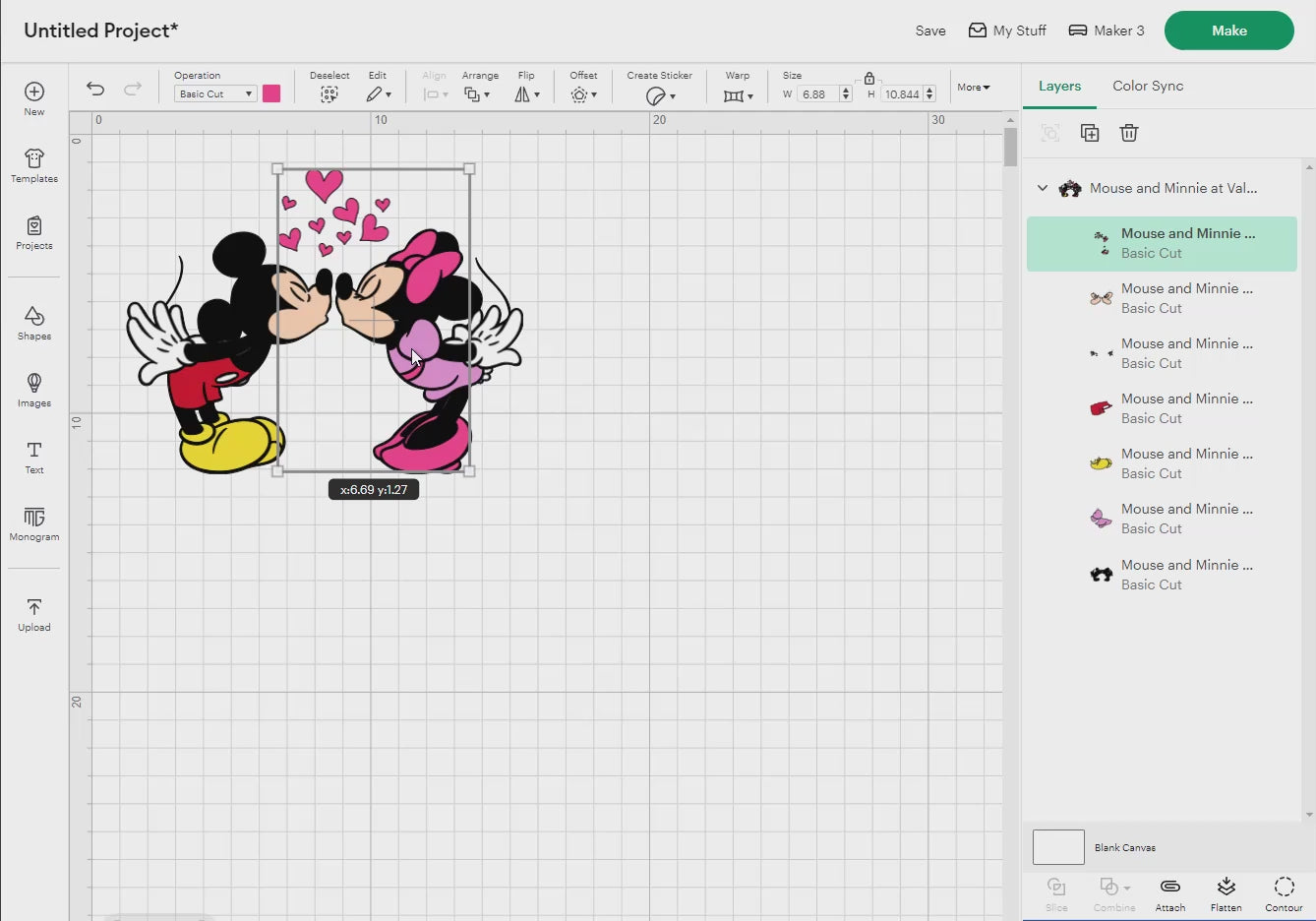1316x921 pixels.
Task: Click the Delete layer trash icon
Action: pos(1129,133)
